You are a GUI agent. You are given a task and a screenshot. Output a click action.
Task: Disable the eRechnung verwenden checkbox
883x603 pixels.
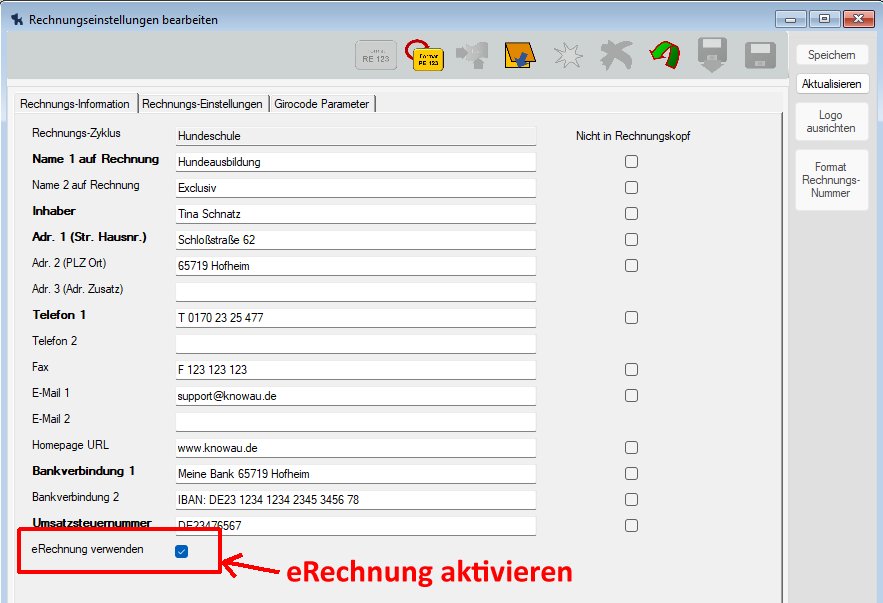coord(181,551)
